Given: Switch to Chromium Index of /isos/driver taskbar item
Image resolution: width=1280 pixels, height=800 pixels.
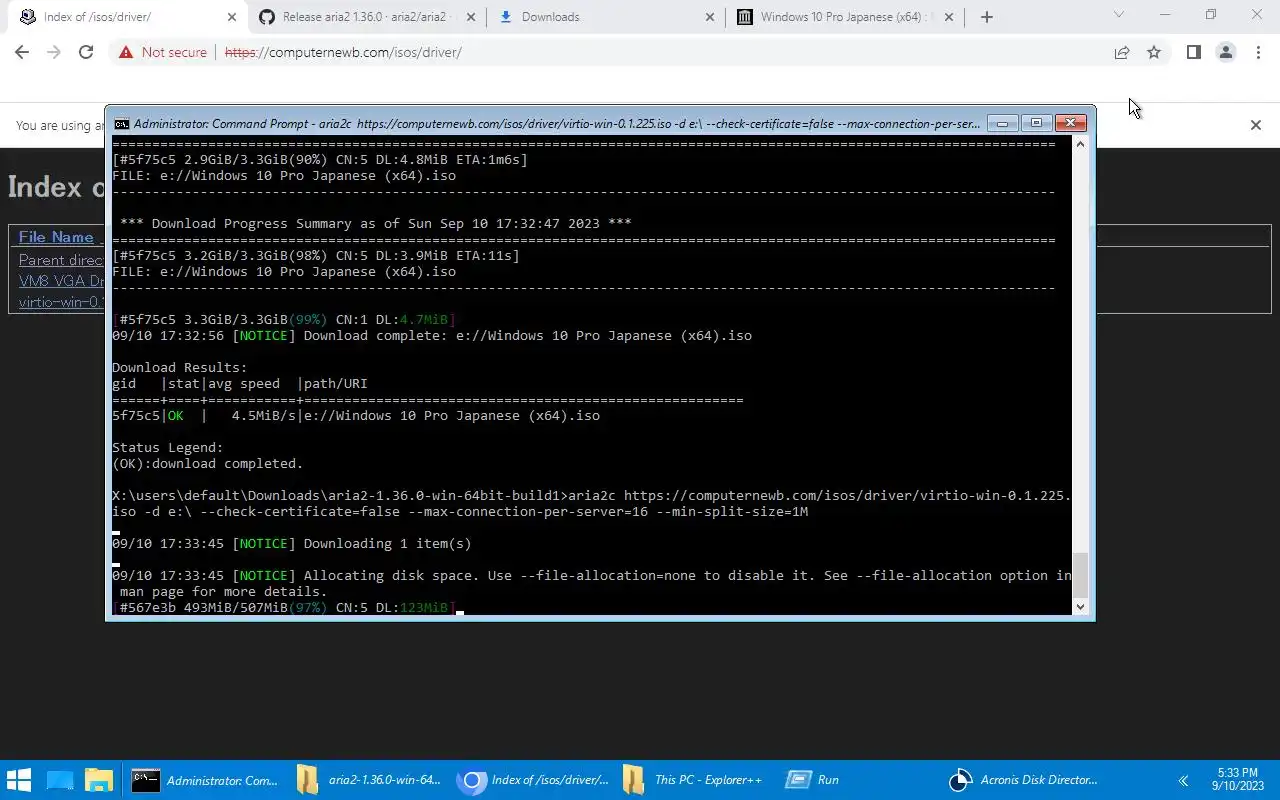Looking at the screenshot, I should pyautogui.click(x=533, y=780).
